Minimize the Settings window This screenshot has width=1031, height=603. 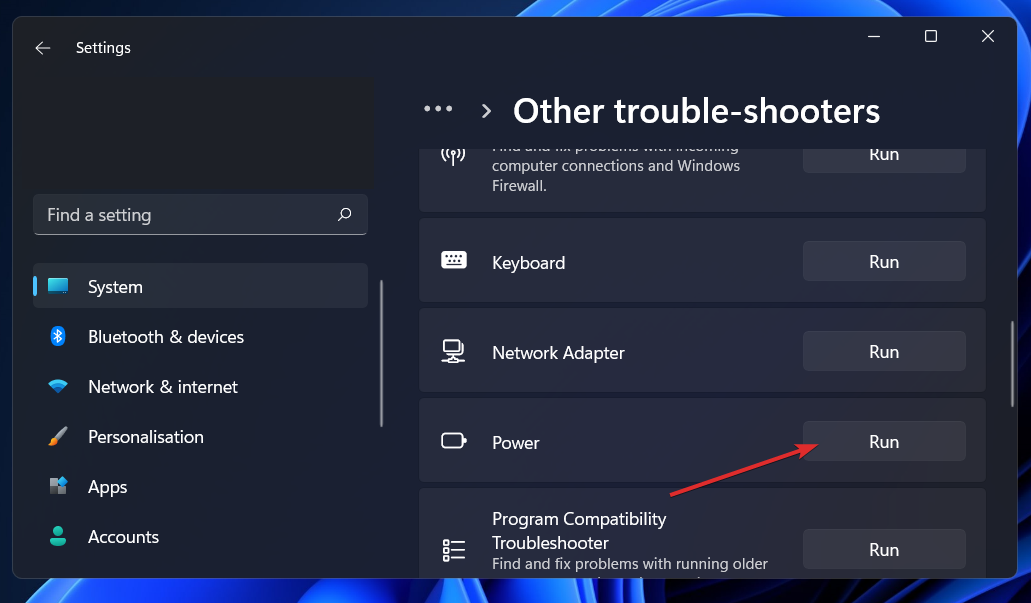click(874, 36)
